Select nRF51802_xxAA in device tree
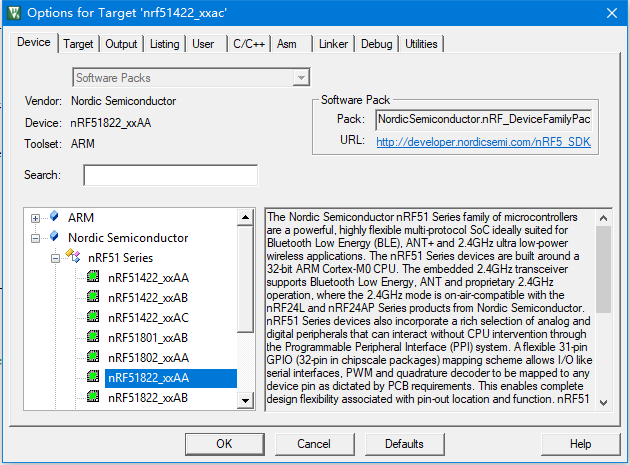Image resolution: width=630 pixels, height=465 pixels. coord(148,358)
